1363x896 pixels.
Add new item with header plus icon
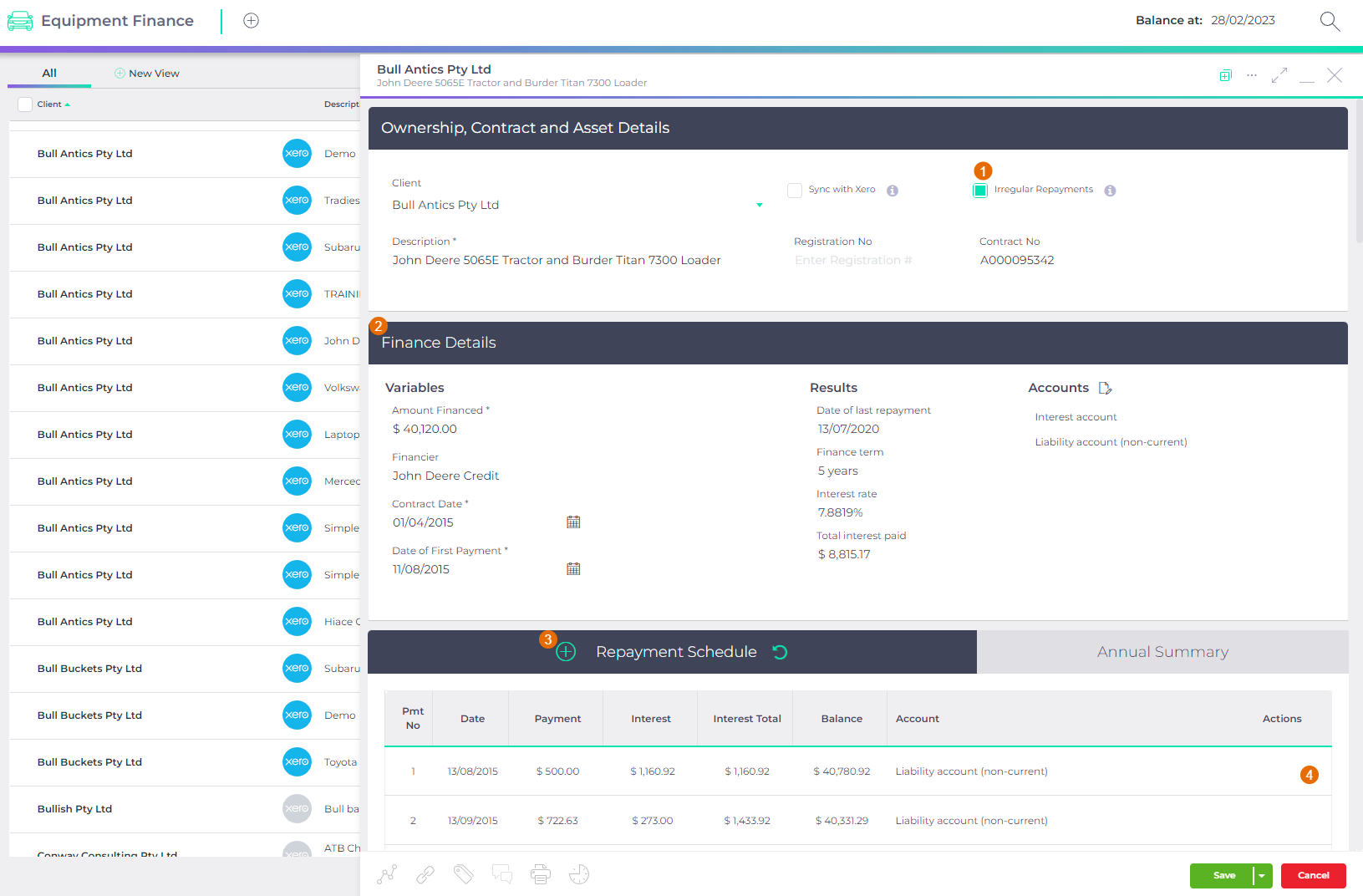click(x=251, y=21)
